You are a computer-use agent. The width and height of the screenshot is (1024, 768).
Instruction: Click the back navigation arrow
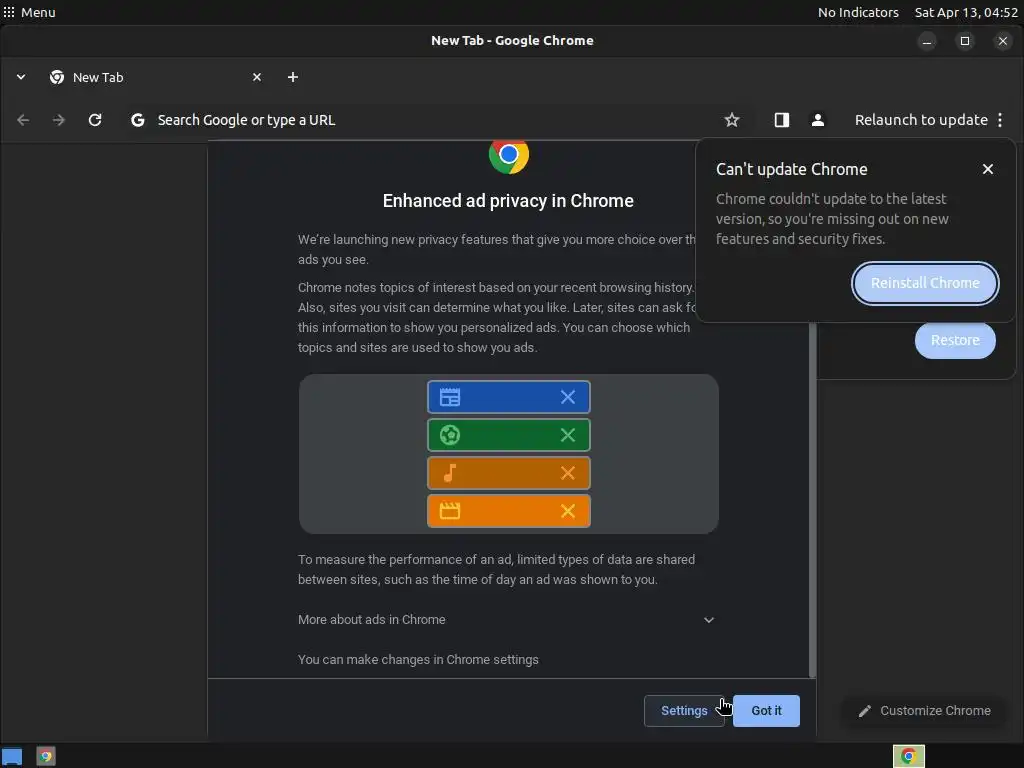23,120
